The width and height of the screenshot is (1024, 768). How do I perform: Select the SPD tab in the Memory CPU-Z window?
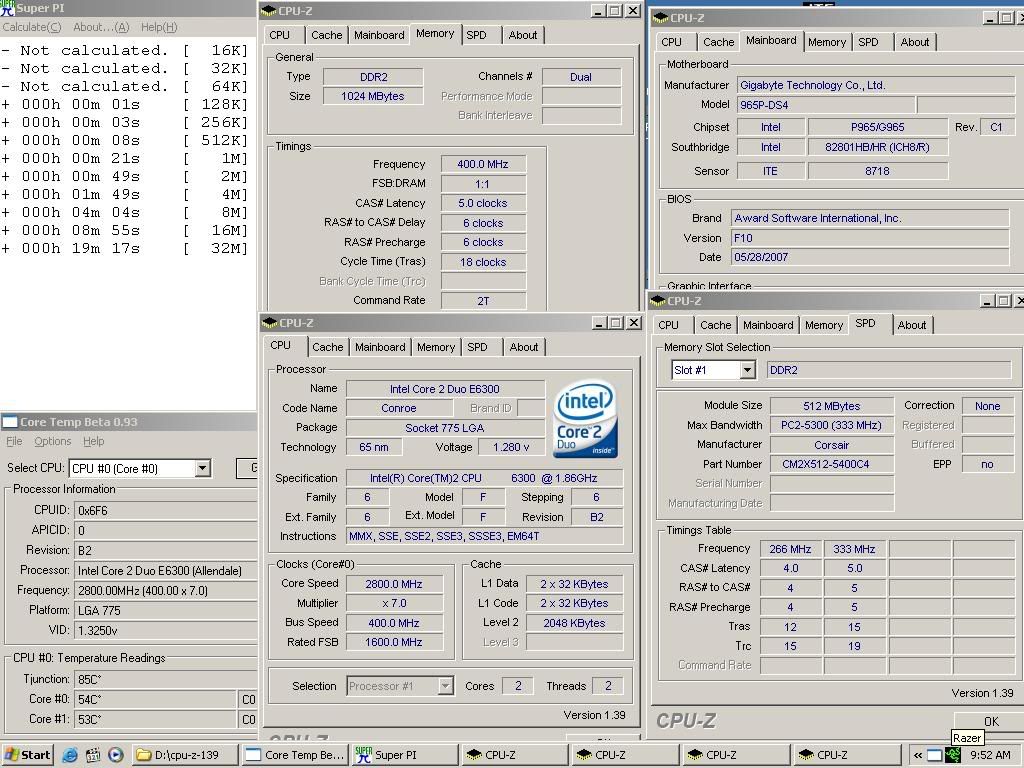tap(476, 35)
